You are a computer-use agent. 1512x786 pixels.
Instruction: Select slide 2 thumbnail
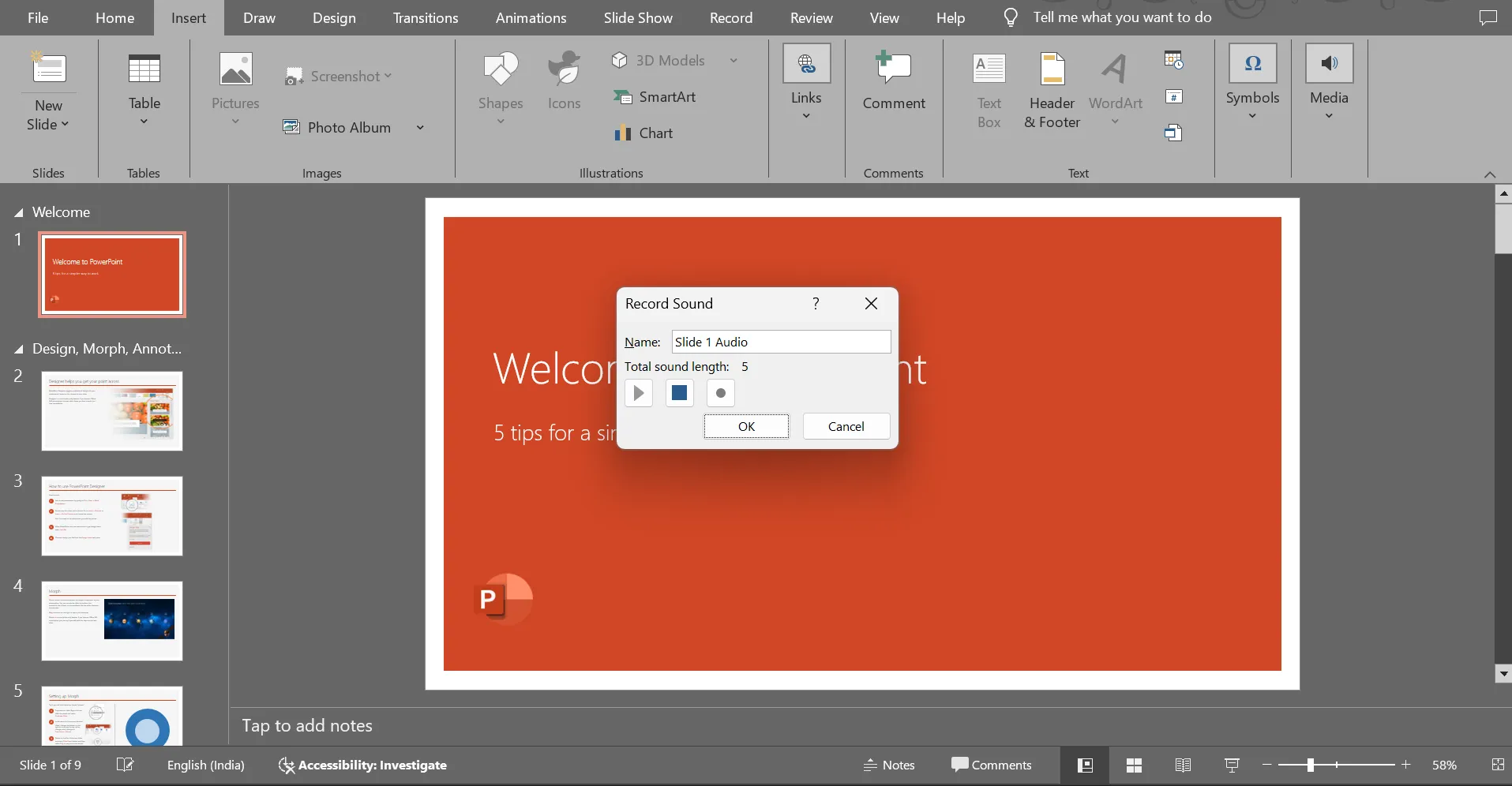coord(112,411)
